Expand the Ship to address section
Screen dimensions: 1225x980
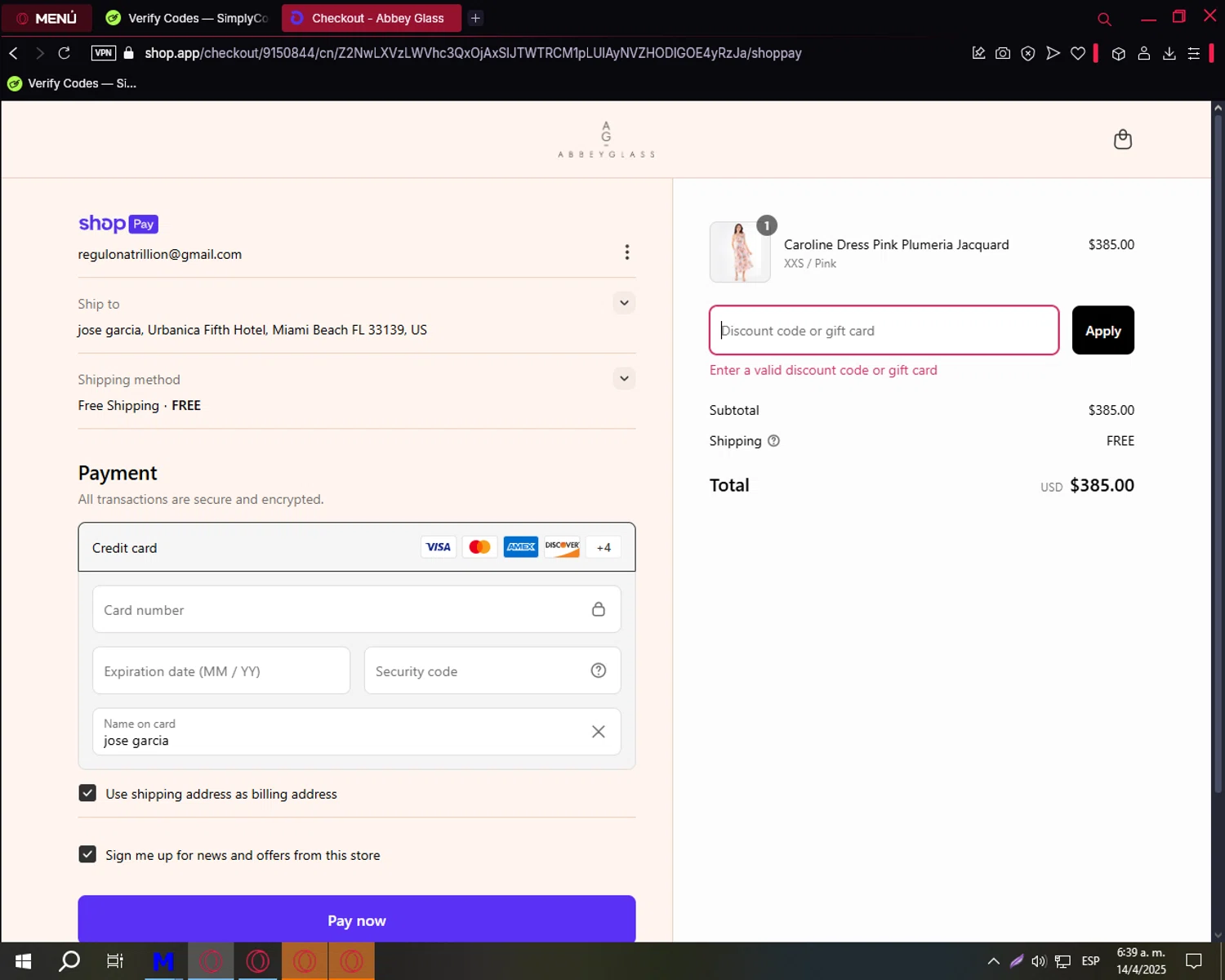tap(624, 303)
